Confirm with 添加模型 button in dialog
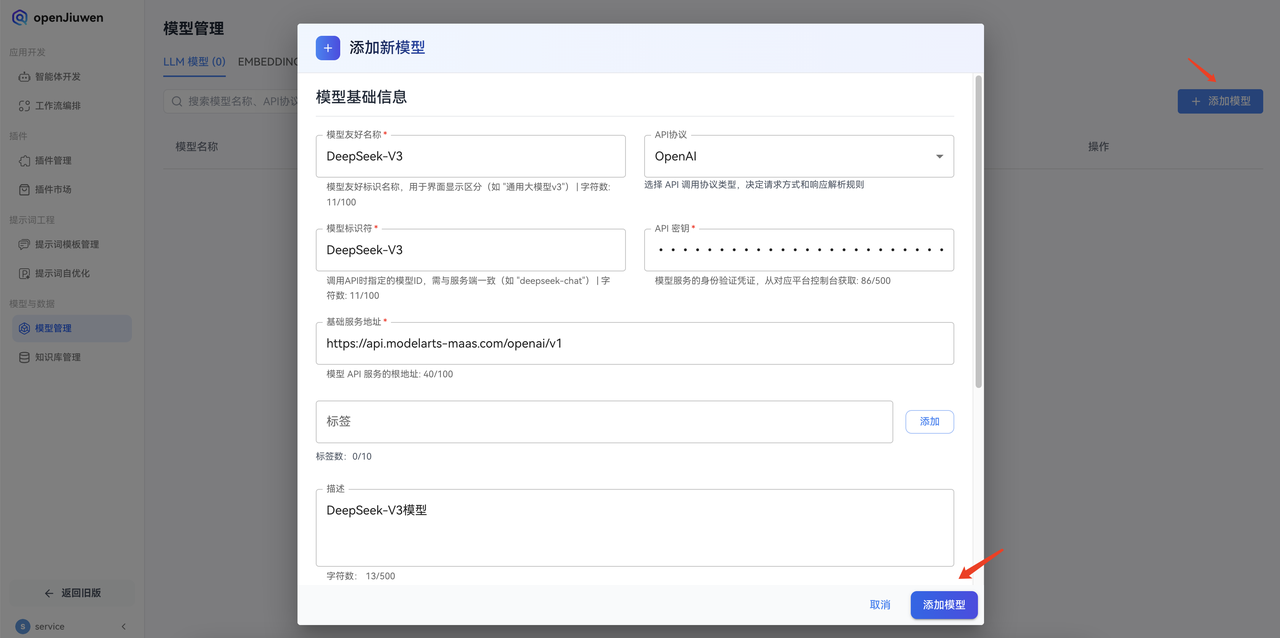Image resolution: width=1280 pixels, height=638 pixels. (x=944, y=605)
